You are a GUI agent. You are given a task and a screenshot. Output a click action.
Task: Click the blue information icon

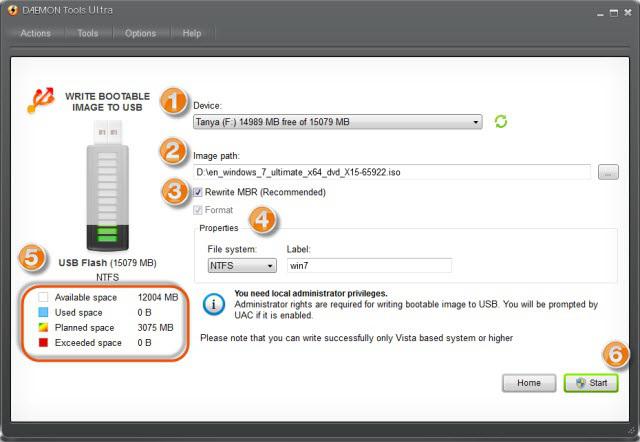213,304
